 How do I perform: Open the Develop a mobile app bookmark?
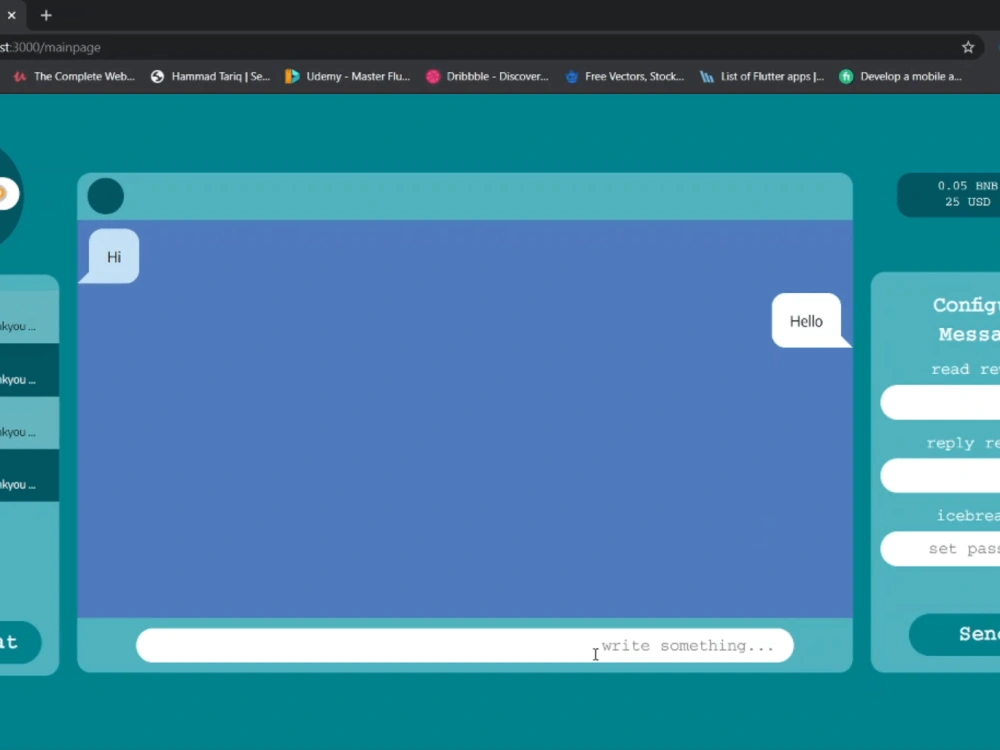tap(900, 76)
